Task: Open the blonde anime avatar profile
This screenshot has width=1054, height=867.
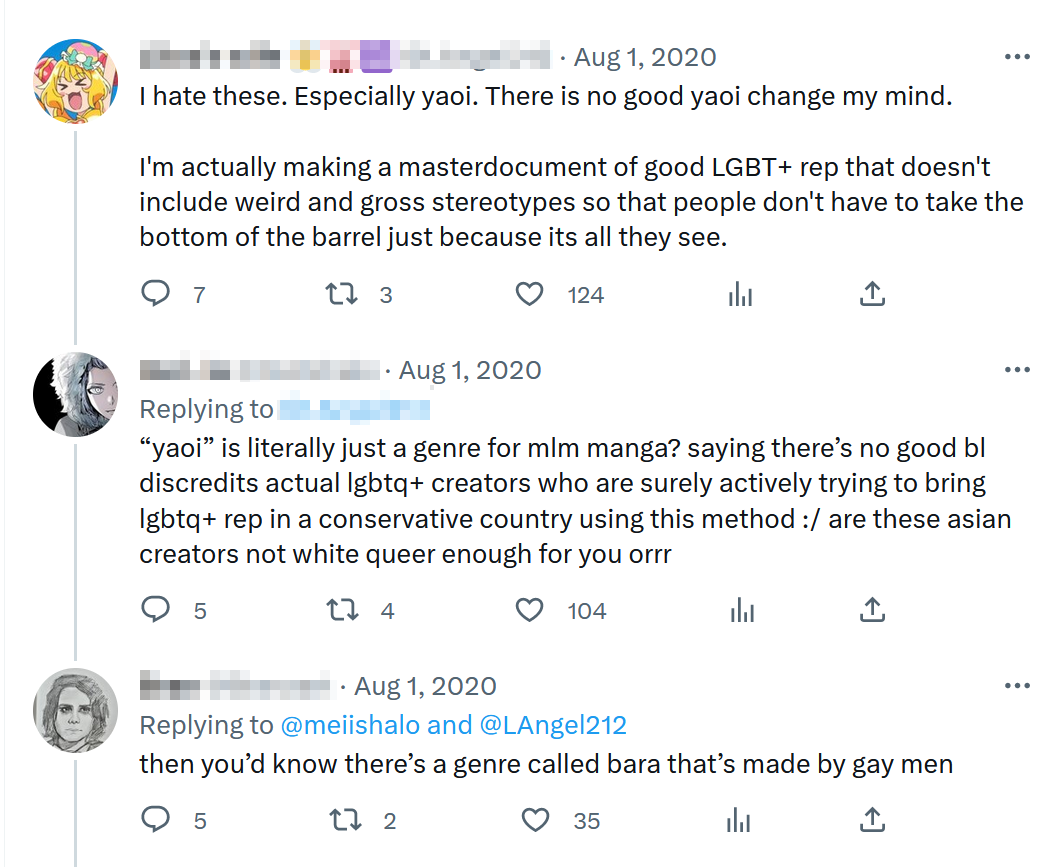Action: [x=77, y=81]
